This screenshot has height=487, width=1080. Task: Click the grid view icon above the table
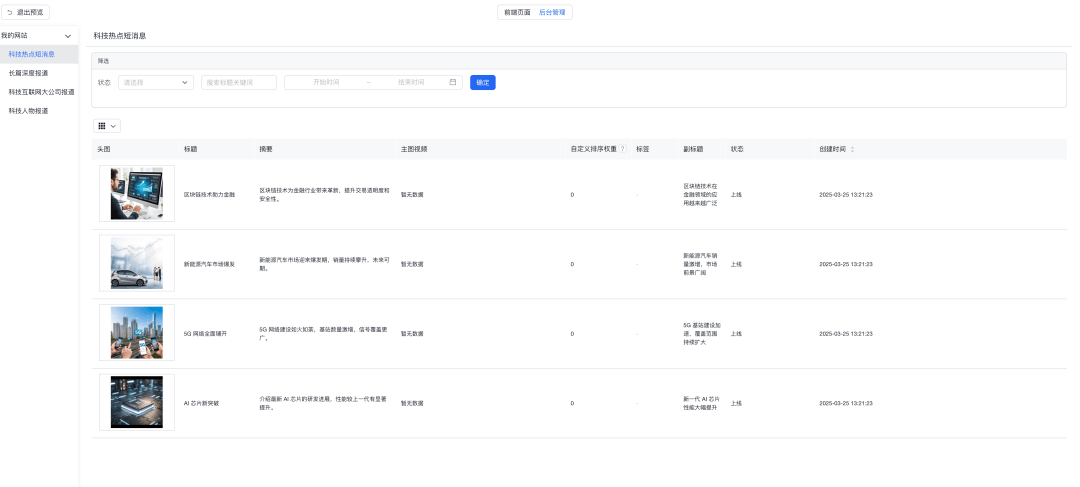(102, 126)
